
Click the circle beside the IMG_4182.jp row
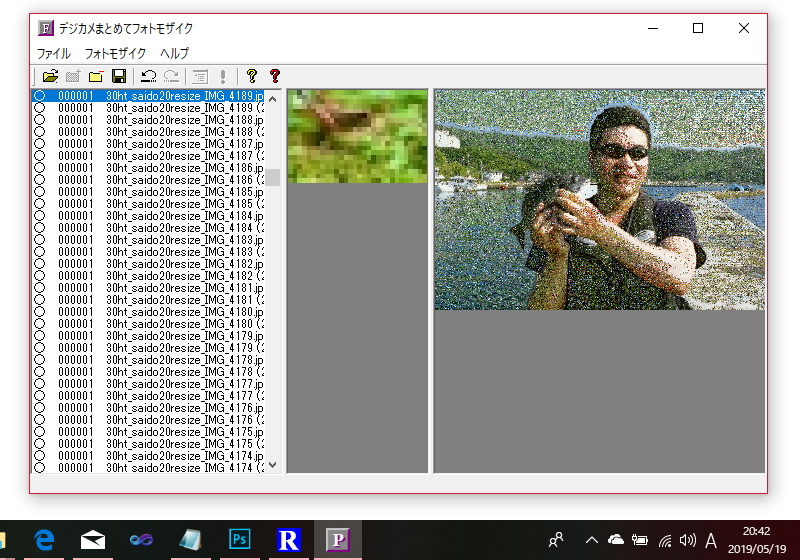(x=40, y=264)
